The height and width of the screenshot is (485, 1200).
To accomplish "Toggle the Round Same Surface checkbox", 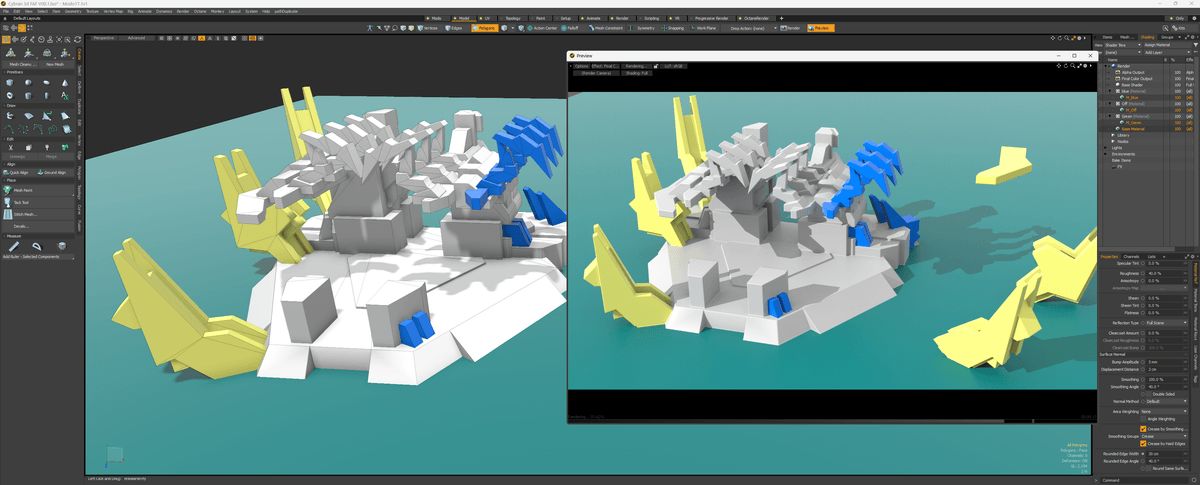I will click(1148, 468).
